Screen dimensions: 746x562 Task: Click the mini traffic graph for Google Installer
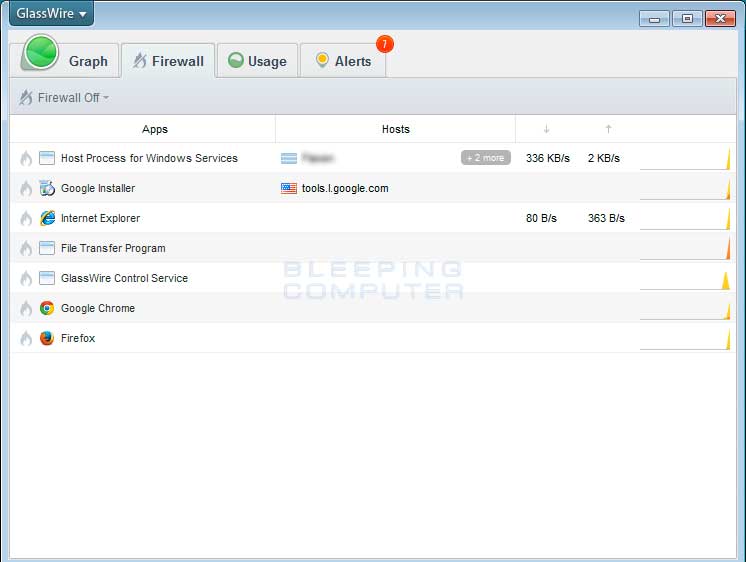[x=685, y=188]
